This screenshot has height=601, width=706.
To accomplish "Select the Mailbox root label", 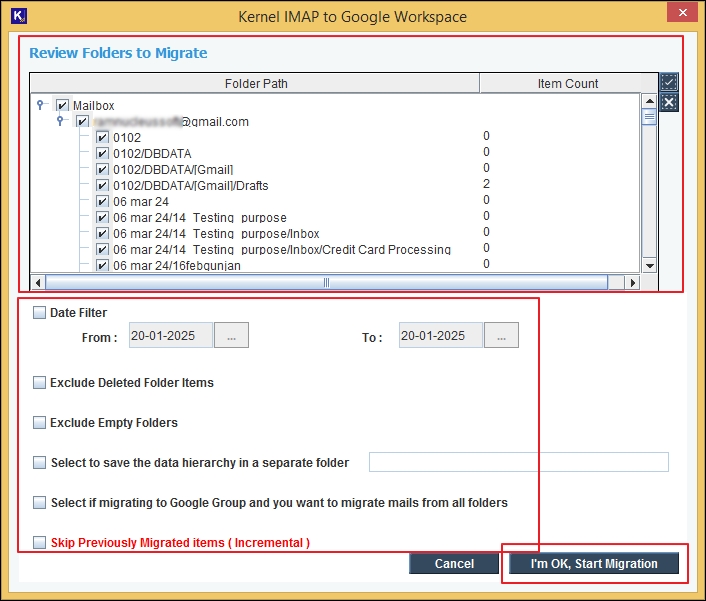I will [x=94, y=105].
